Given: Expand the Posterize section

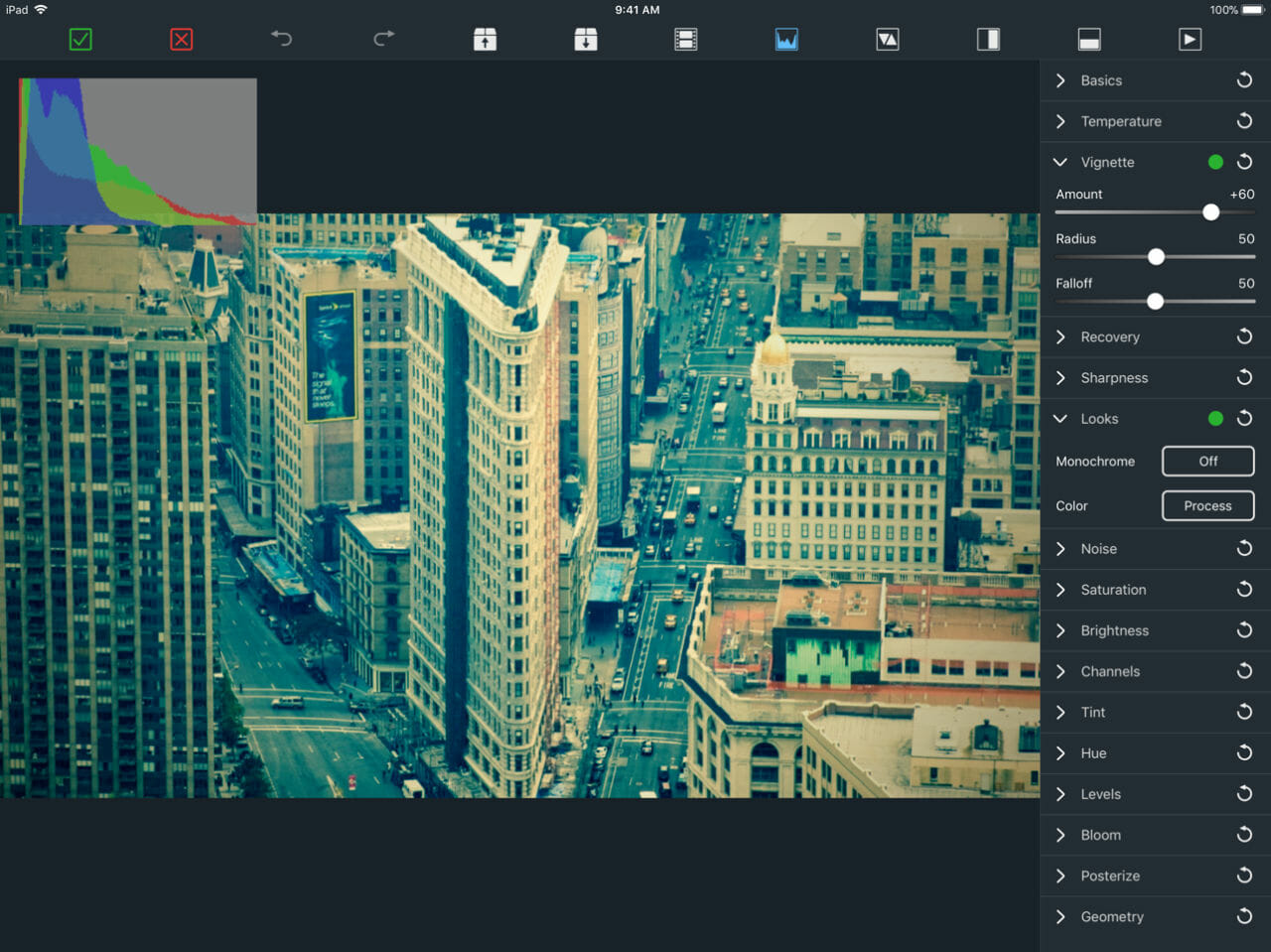Looking at the screenshot, I should (x=1060, y=876).
